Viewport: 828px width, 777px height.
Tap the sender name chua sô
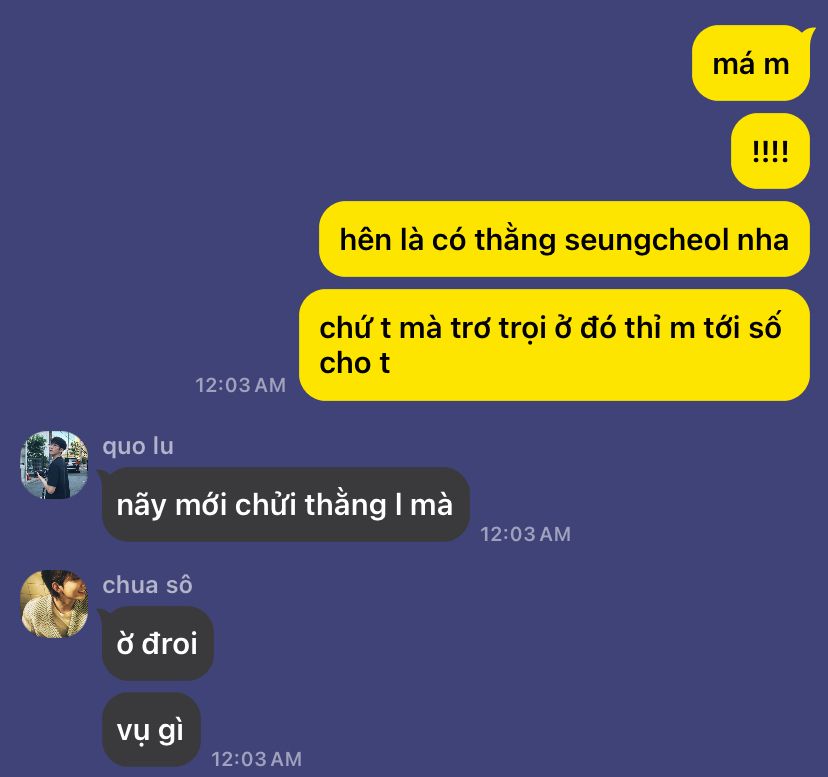pyautogui.click(x=147, y=585)
